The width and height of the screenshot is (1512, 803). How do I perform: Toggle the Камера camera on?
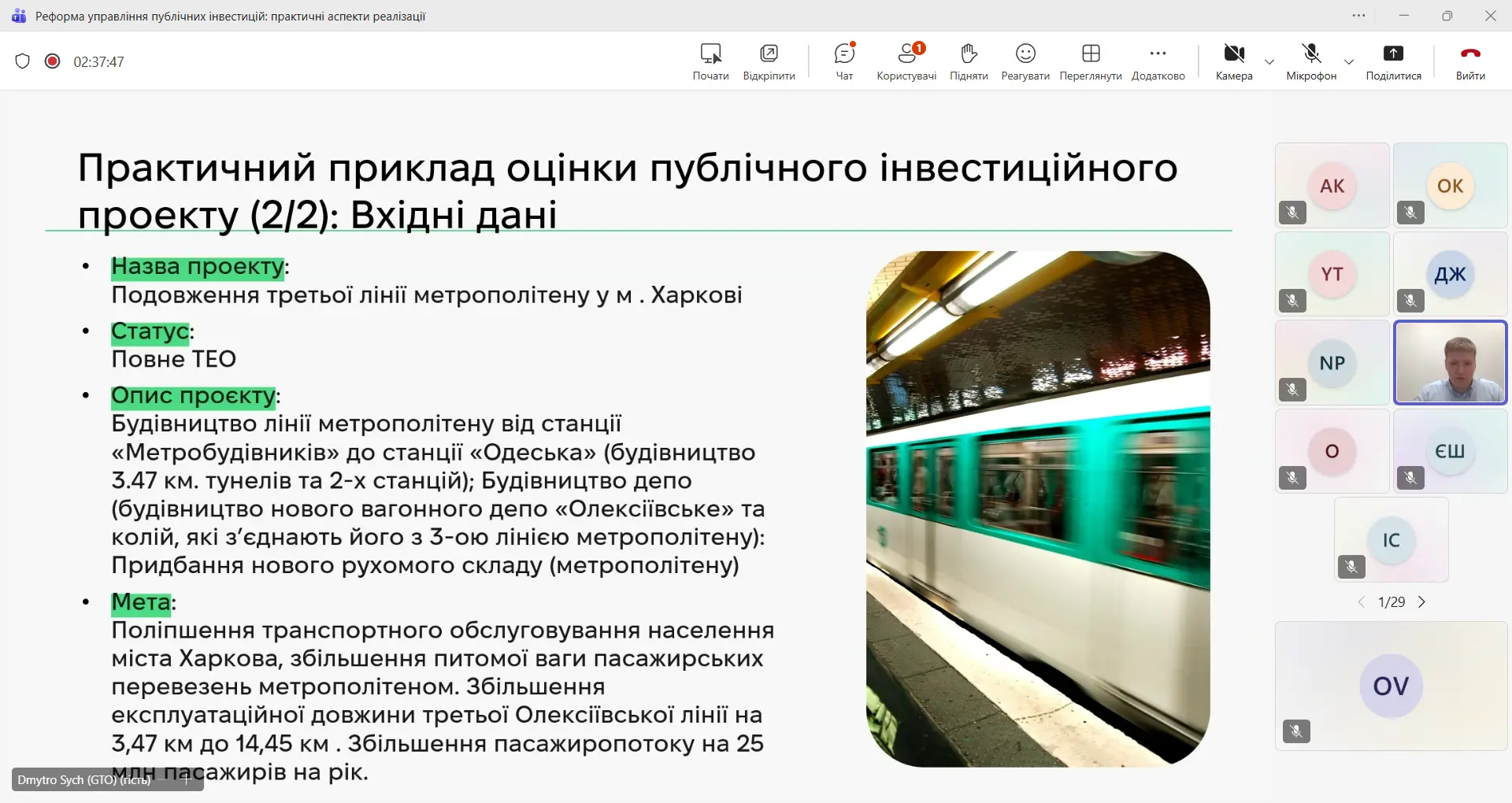click(x=1233, y=54)
